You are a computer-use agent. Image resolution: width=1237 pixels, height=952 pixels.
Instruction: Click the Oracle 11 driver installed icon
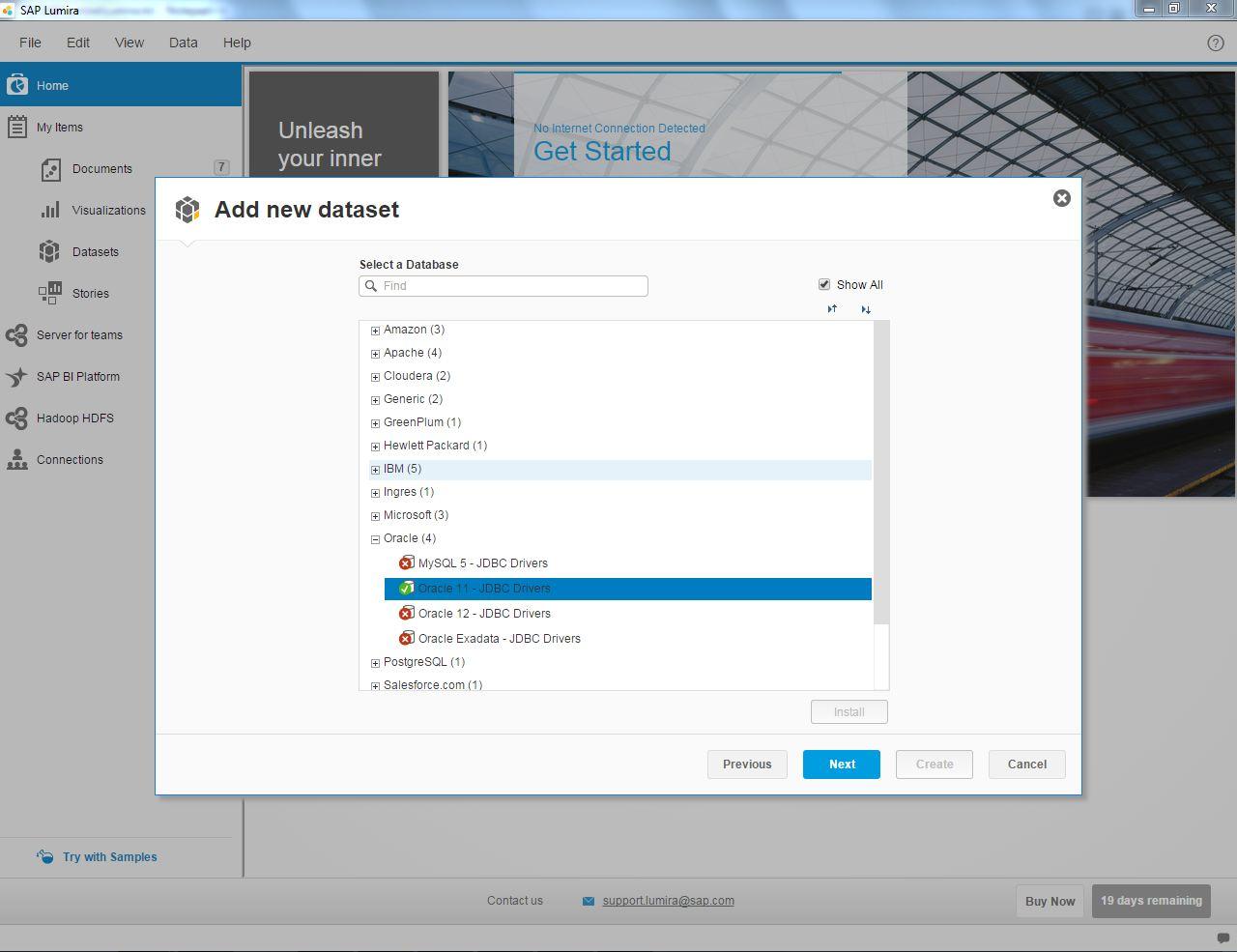406,588
